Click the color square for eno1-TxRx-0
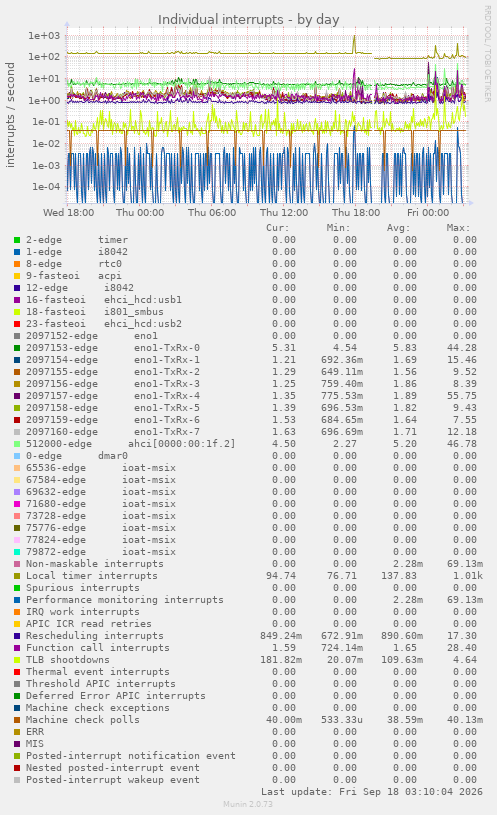Screen dimensions: 497x815 pyautogui.click(x=17, y=348)
